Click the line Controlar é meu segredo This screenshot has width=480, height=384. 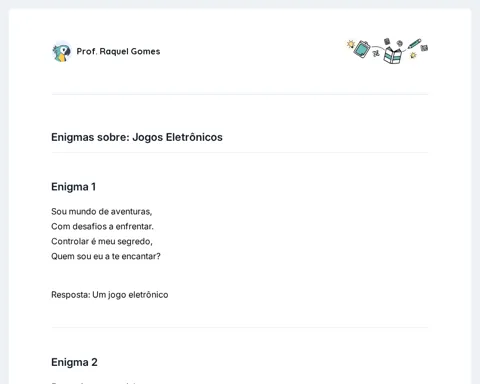[x=102, y=241]
